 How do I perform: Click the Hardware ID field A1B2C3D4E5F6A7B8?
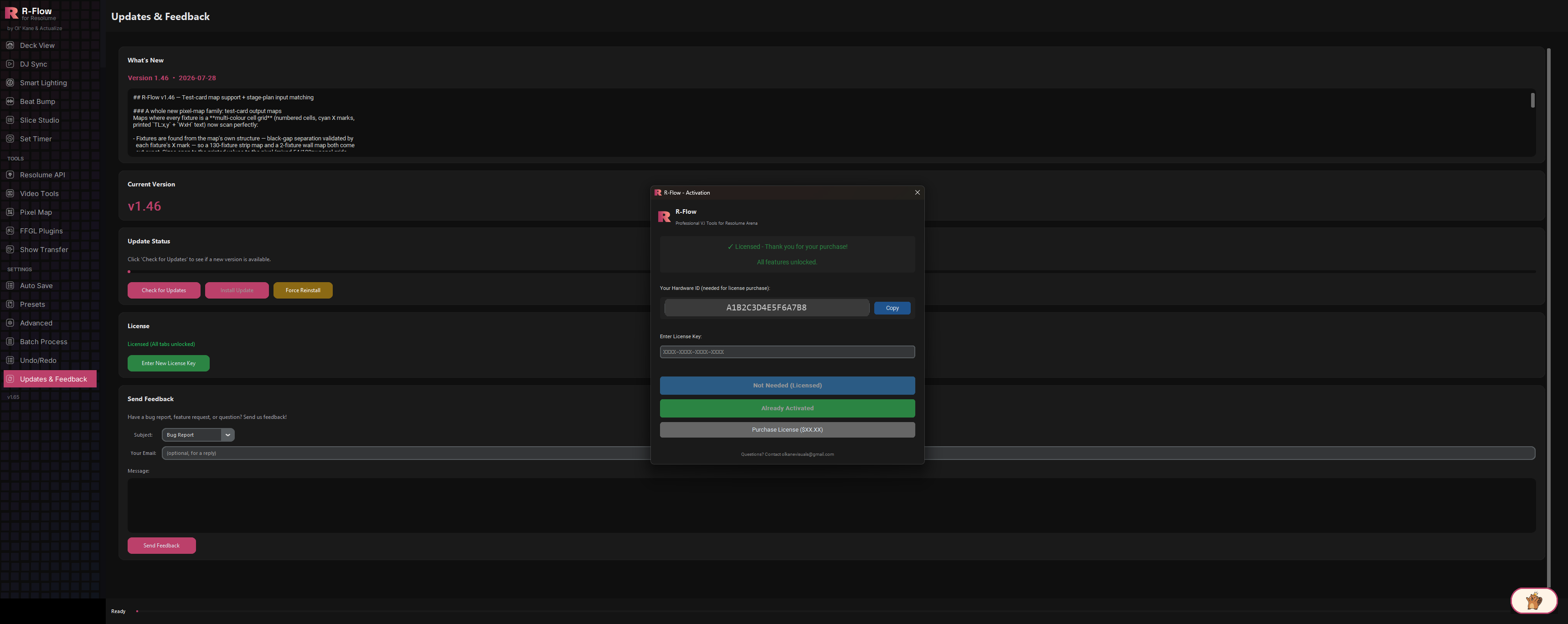(766, 307)
